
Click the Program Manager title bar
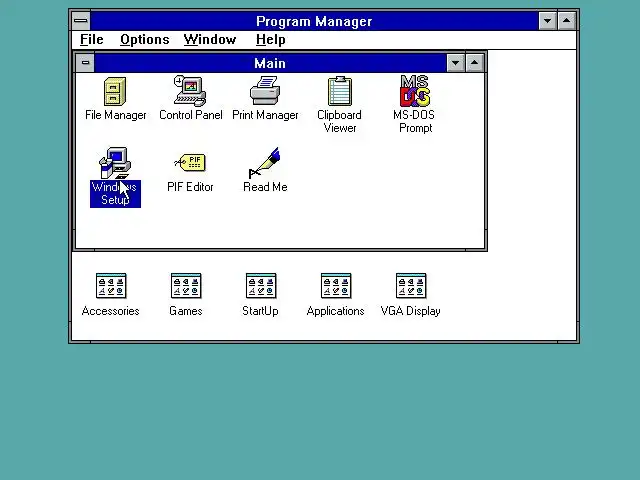314,21
